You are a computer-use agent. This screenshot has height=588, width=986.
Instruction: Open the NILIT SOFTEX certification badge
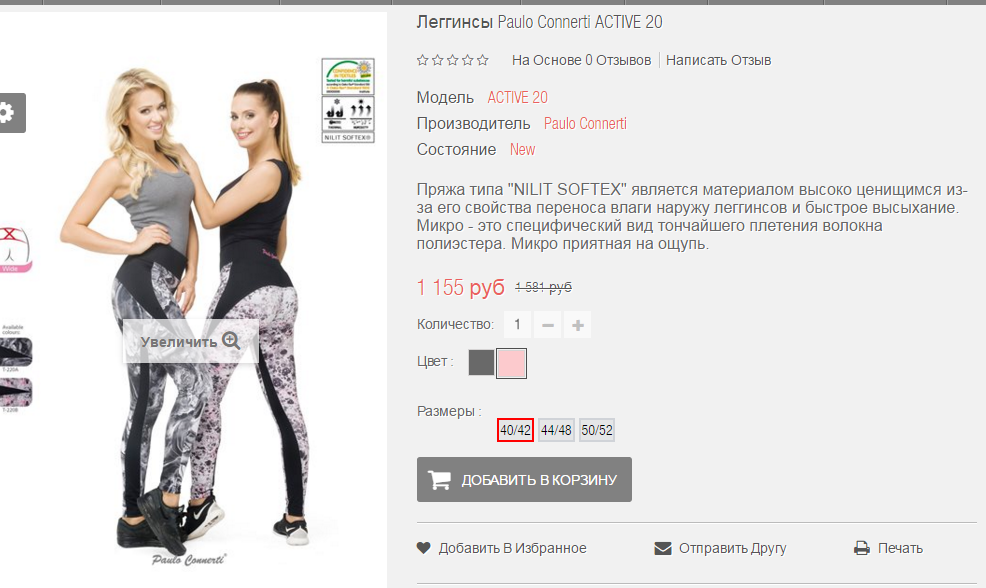[348, 119]
